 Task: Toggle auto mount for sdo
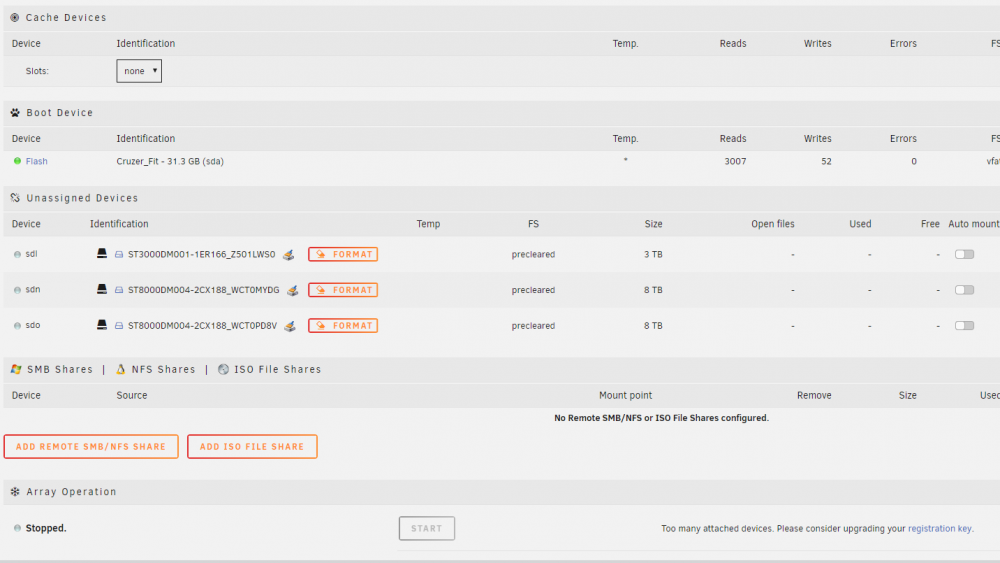coord(964,326)
